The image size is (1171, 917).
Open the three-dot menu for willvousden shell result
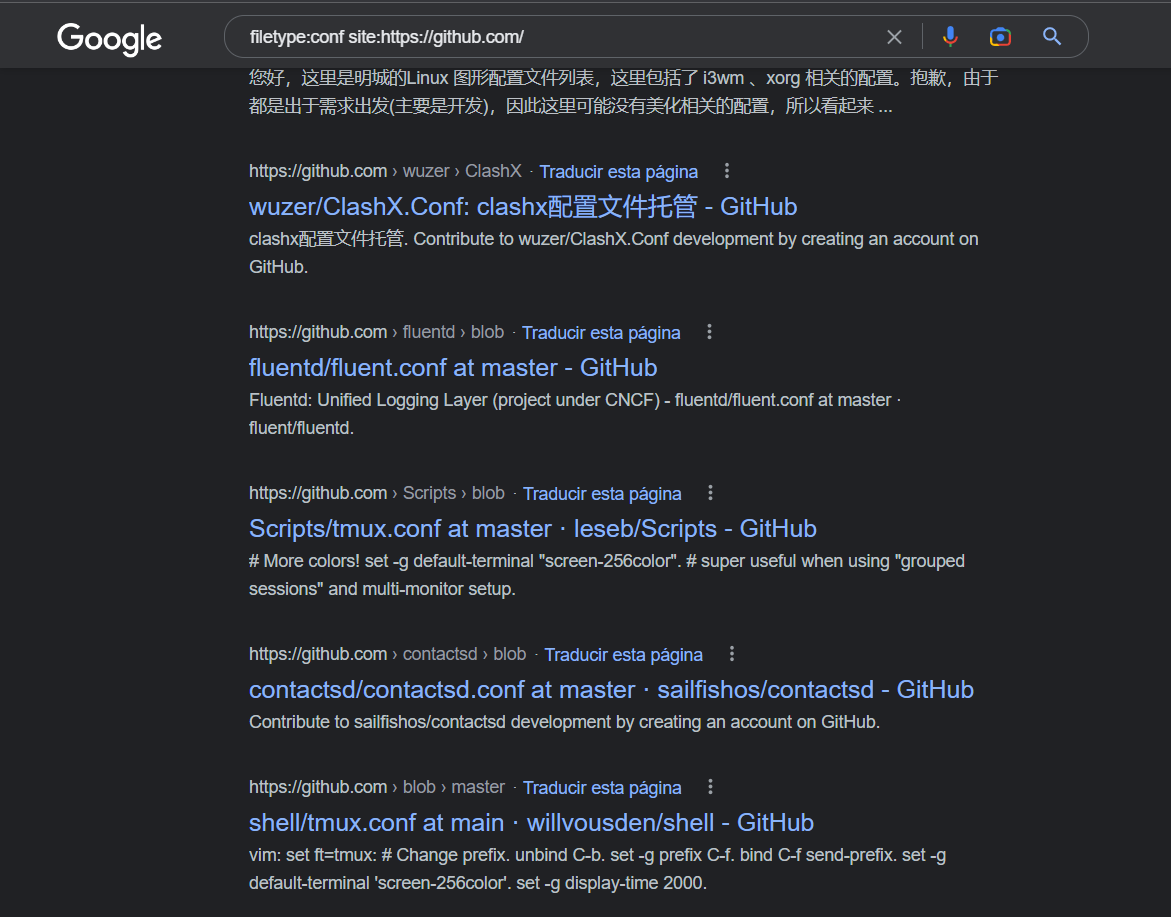pyautogui.click(x=710, y=787)
